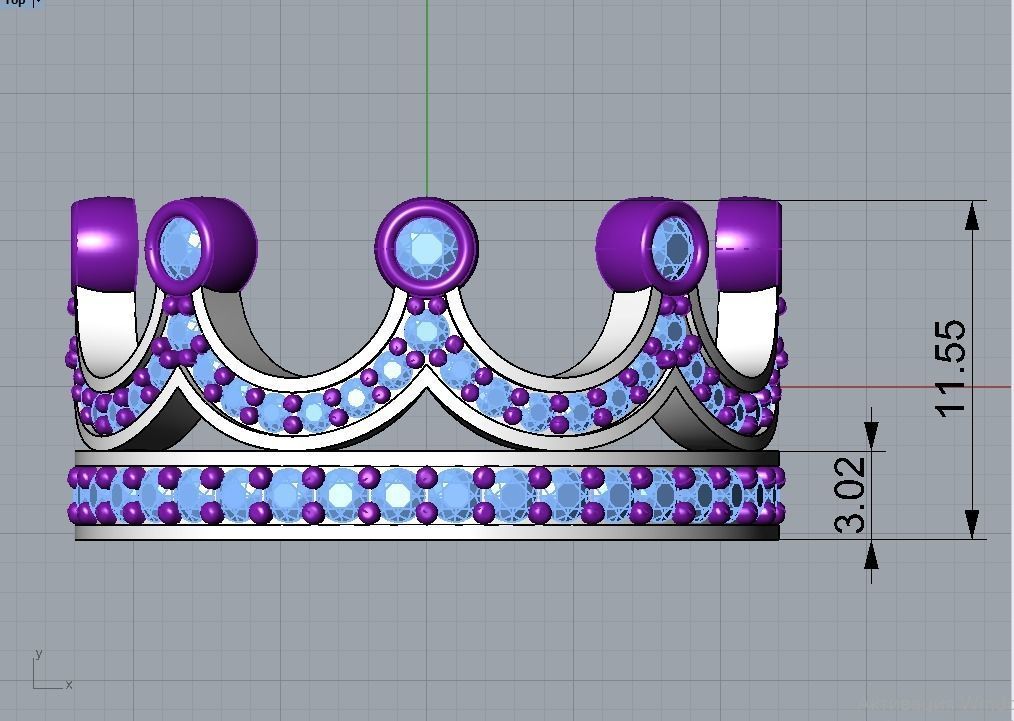Select the center bezel gemstone atop the crown
This screenshot has width=1014, height=721.
pyautogui.click(x=426, y=248)
